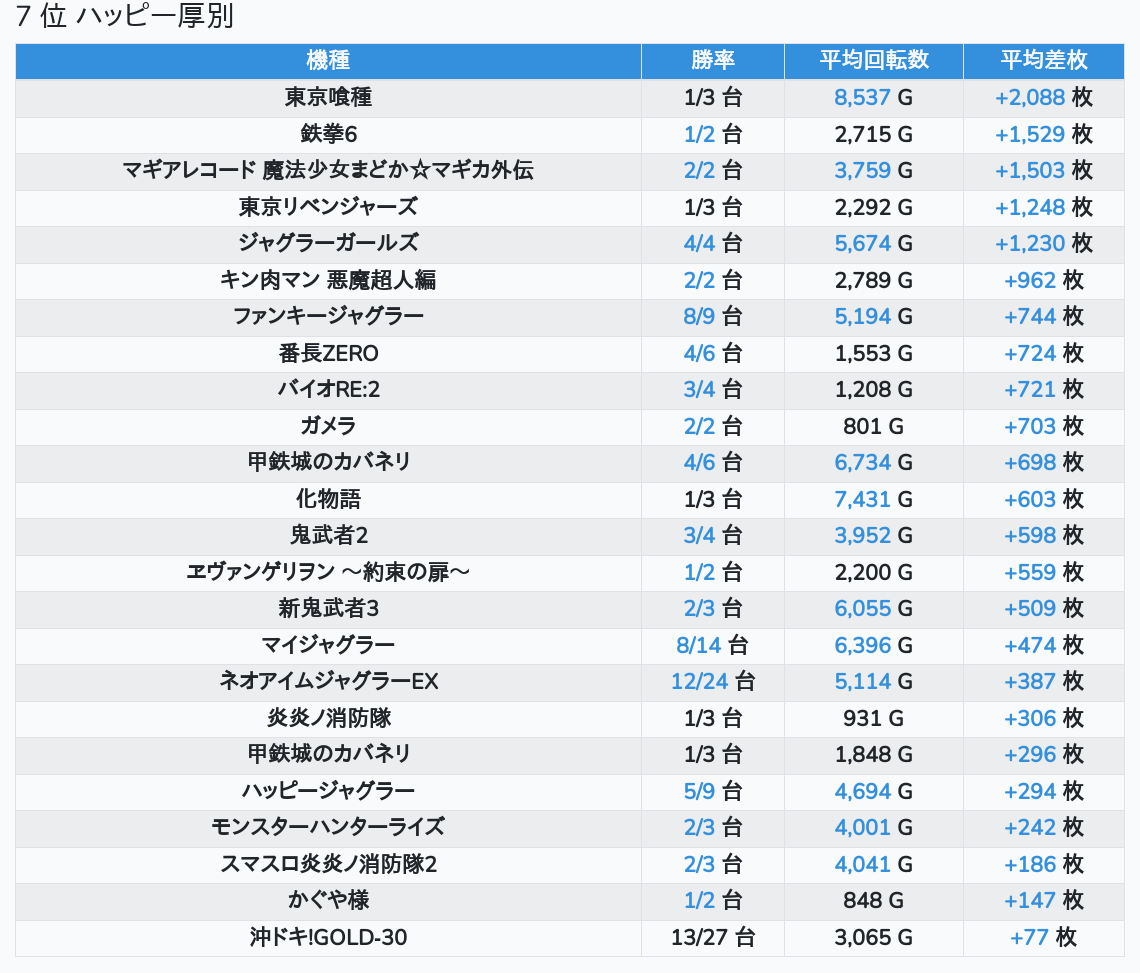Click the +2,088 average difference value

click(1029, 98)
